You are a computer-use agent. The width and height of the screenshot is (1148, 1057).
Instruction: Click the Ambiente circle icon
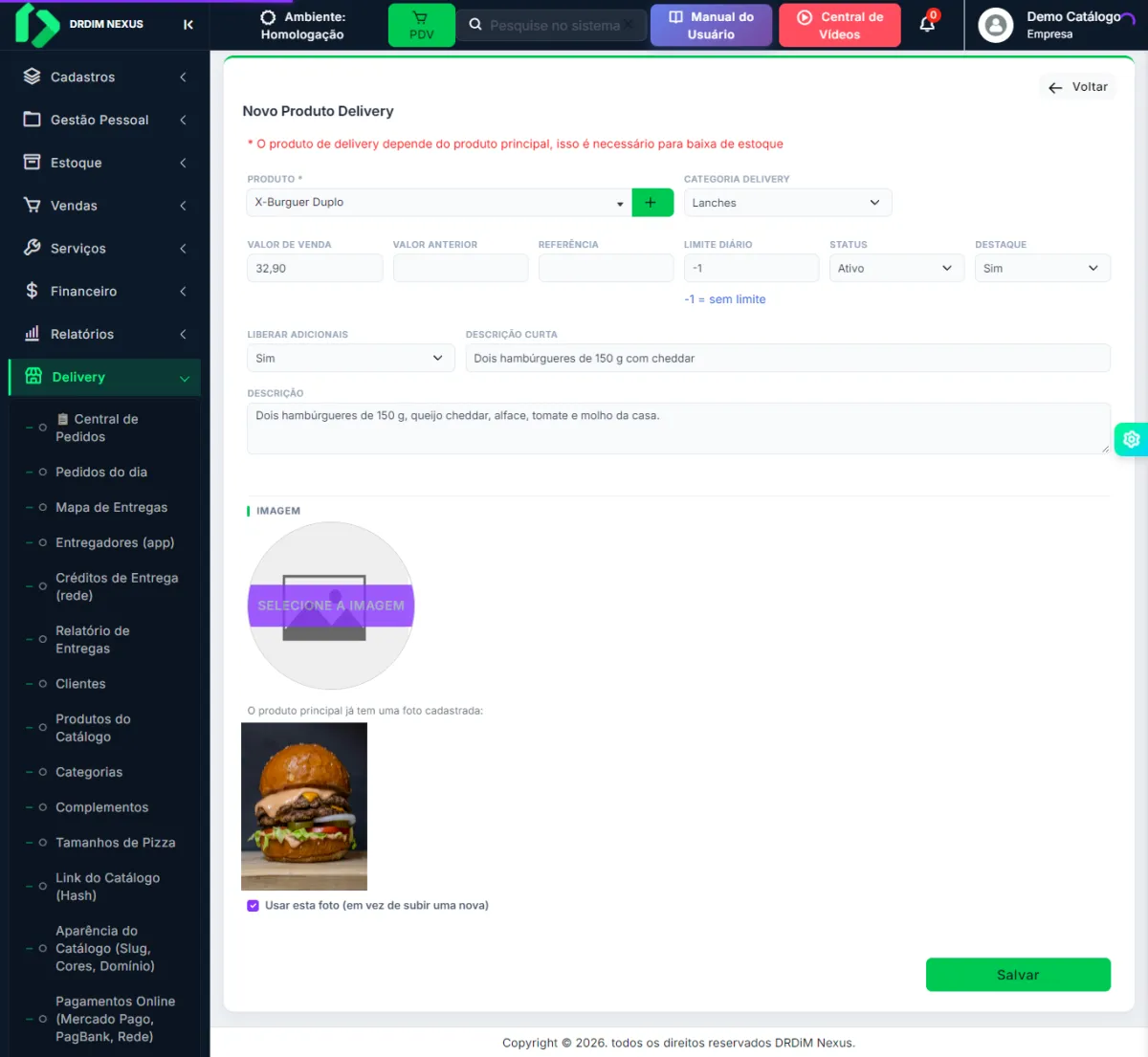(268, 17)
